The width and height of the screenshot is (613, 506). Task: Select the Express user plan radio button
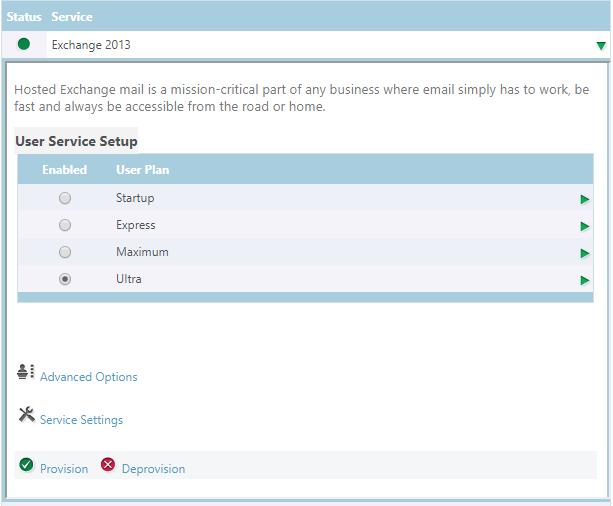tap(65, 225)
